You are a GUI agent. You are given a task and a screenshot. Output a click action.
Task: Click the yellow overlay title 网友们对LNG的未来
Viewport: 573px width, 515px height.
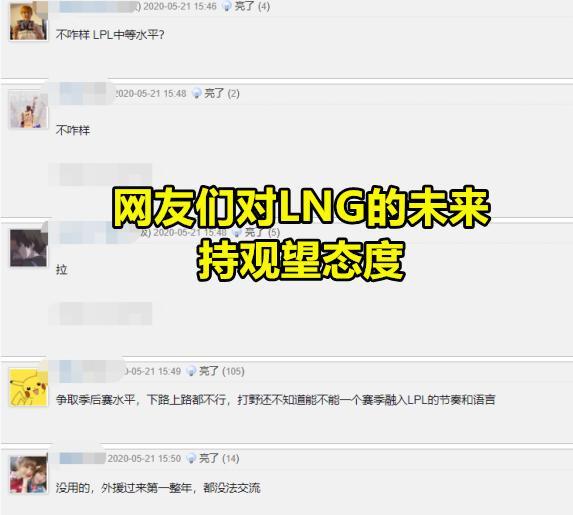(301, 208)
